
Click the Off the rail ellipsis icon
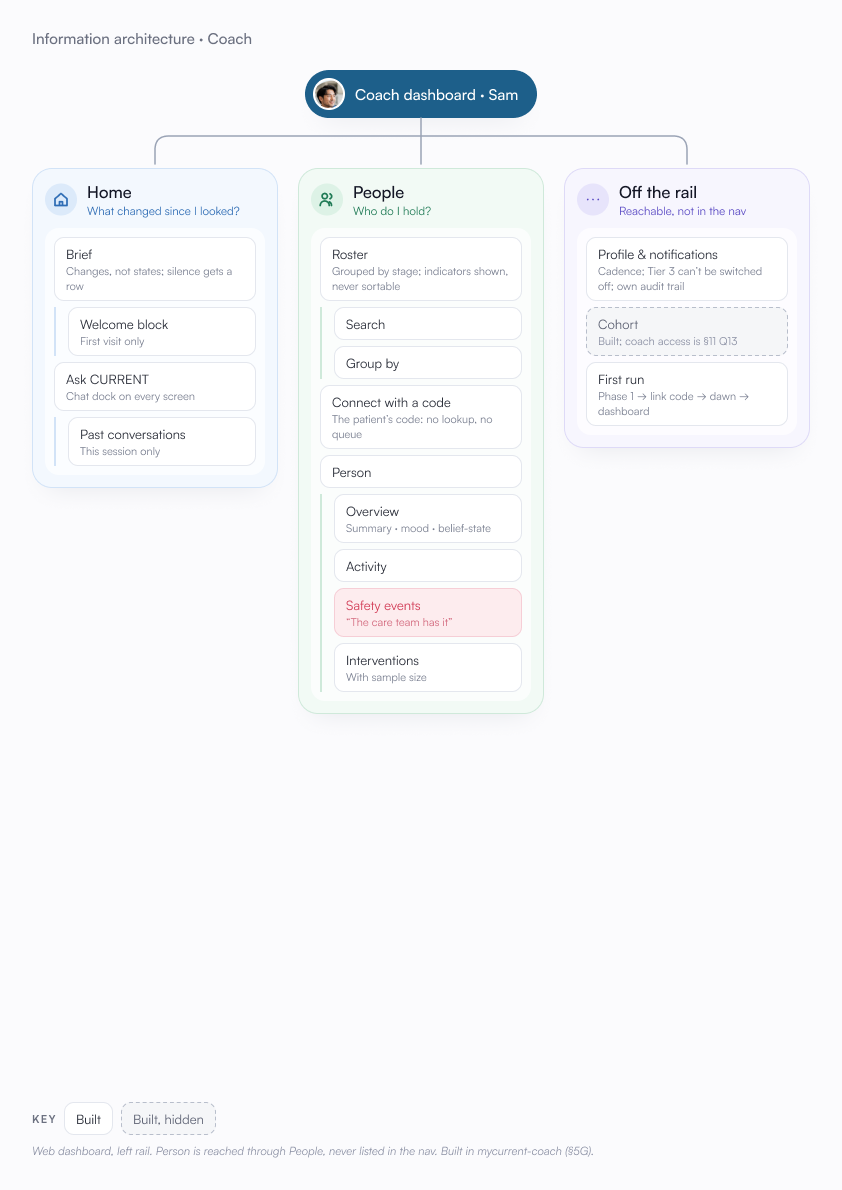click(x=593, y=200)
